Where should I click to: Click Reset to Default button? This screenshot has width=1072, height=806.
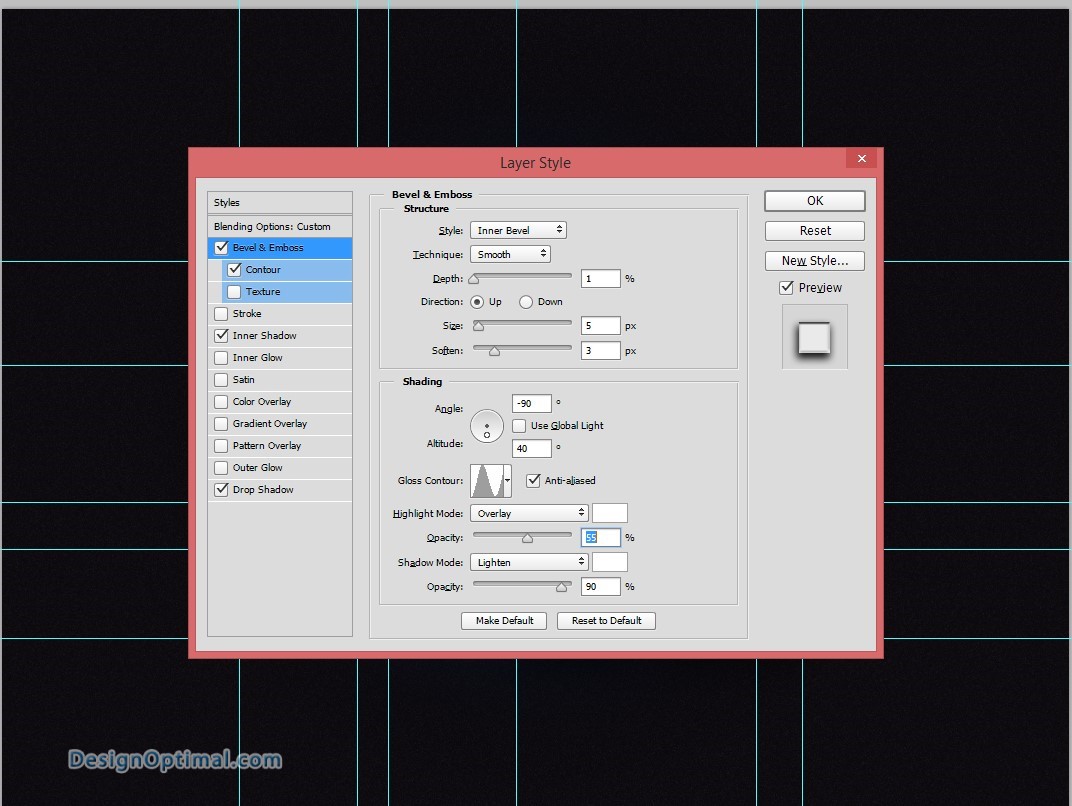click(606, 621)
